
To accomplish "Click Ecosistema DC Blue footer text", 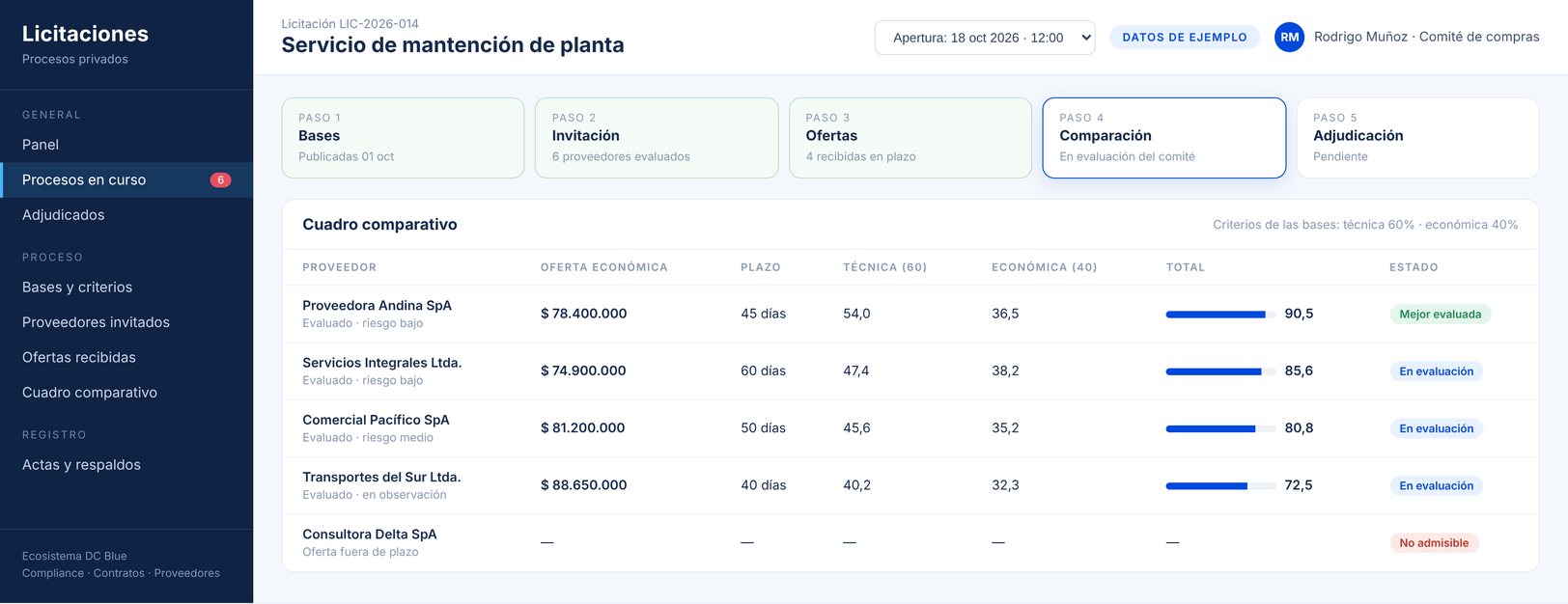I will (74, 557).
